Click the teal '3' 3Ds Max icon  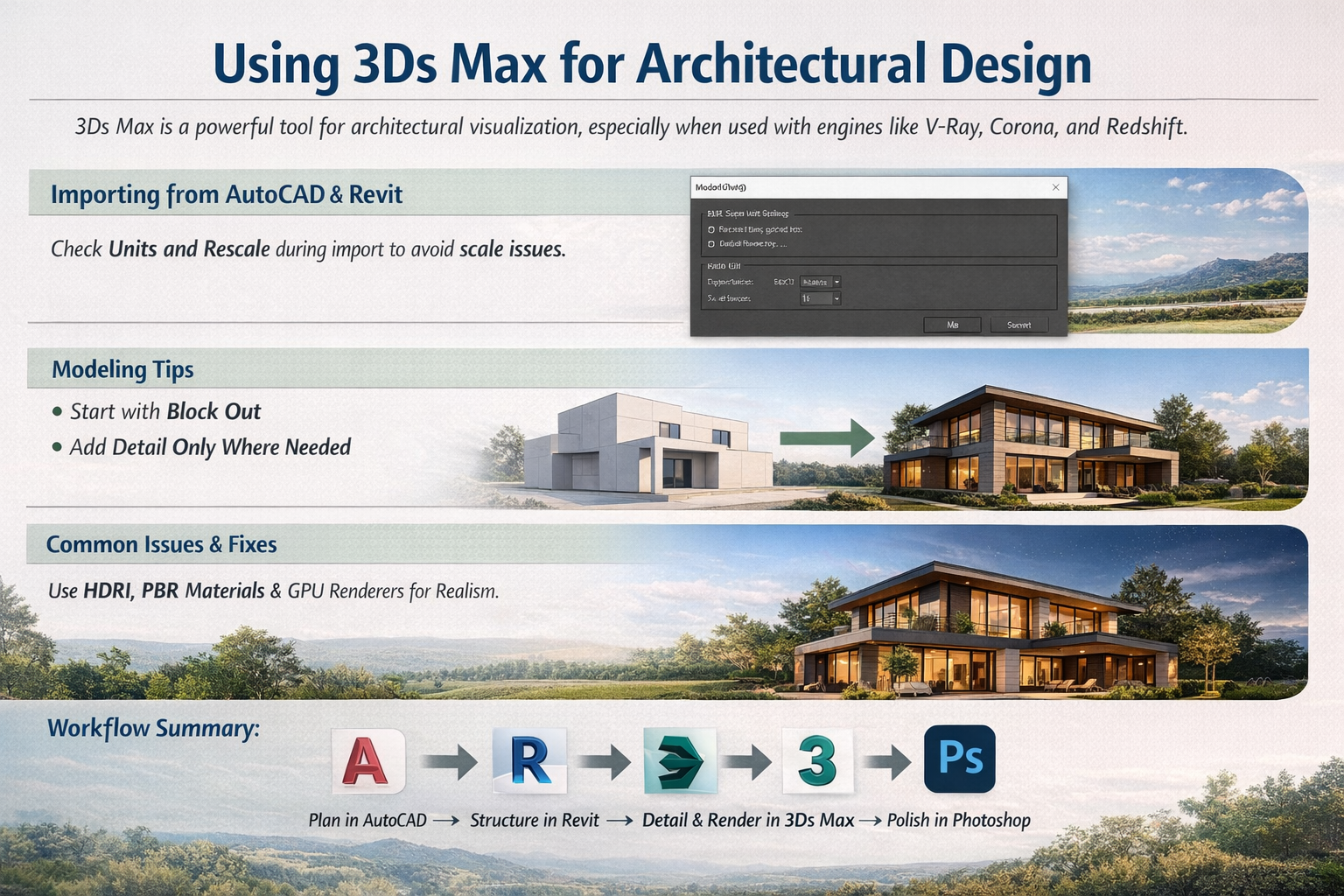(817, 760)
